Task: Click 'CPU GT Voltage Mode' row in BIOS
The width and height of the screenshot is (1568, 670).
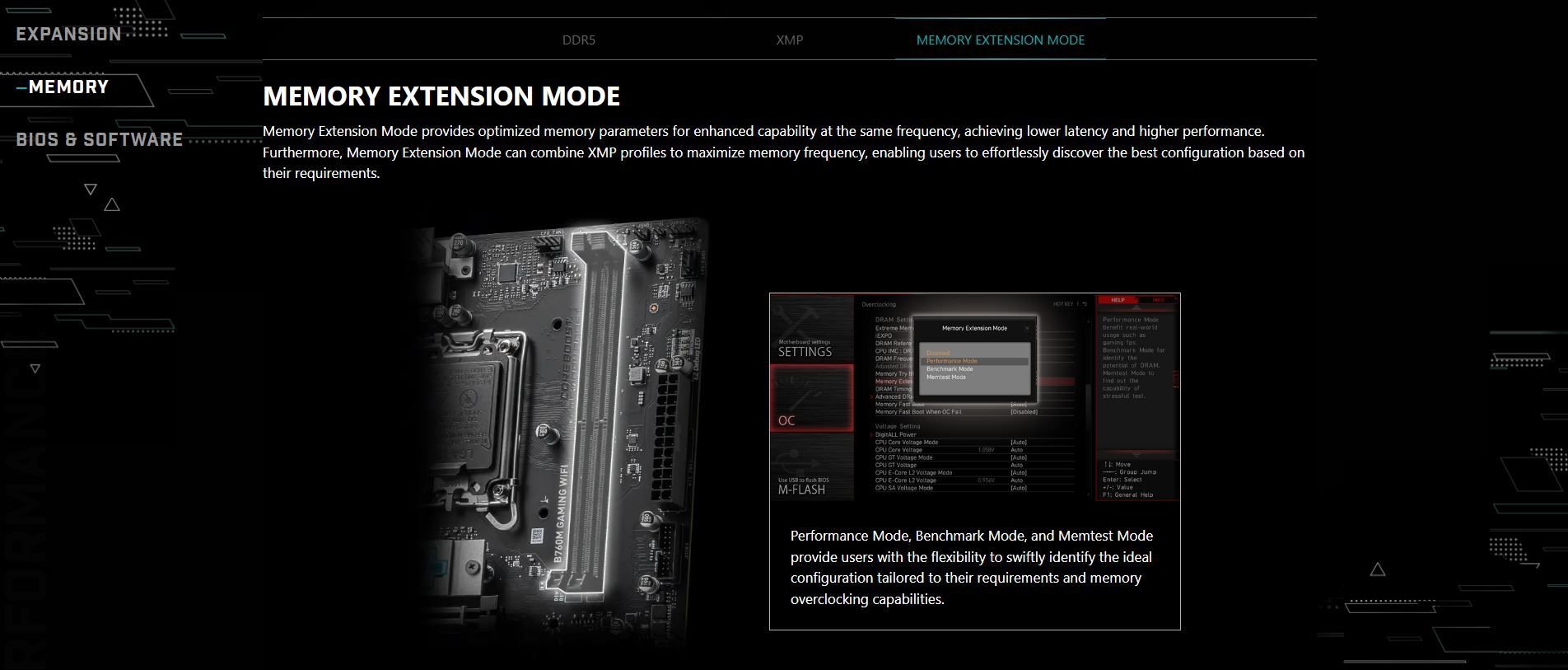Action: (x=974, y=457)
